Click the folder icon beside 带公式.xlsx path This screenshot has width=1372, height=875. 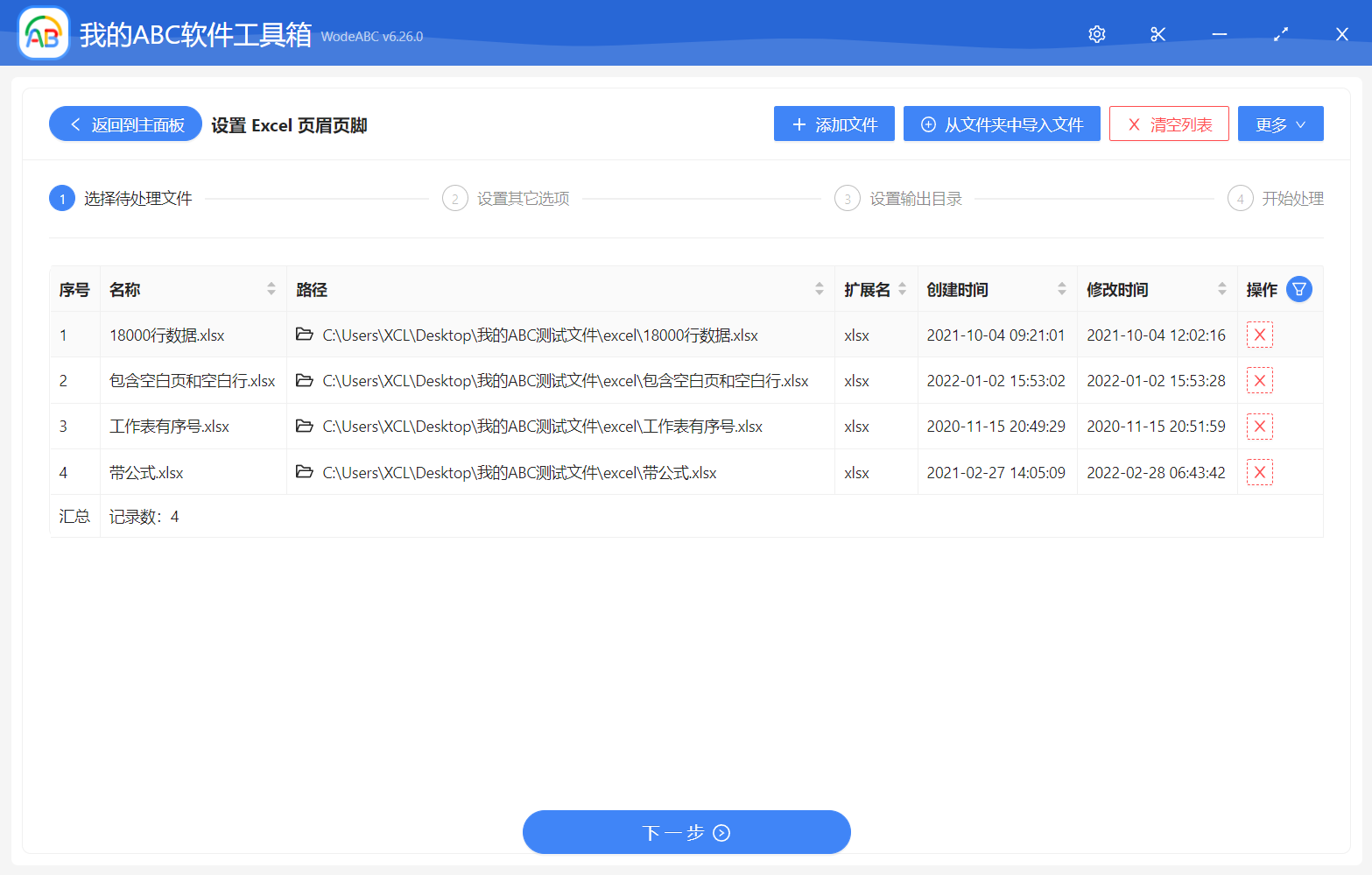304,472
